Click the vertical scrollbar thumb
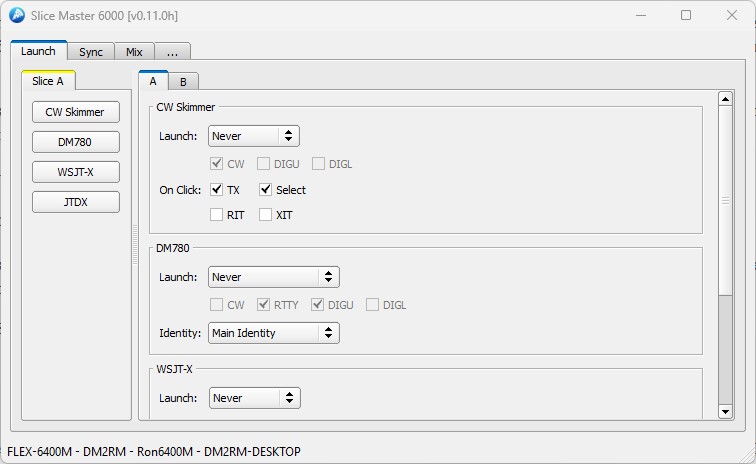This screenshot has height=464, width=756. tap(725, 201)
